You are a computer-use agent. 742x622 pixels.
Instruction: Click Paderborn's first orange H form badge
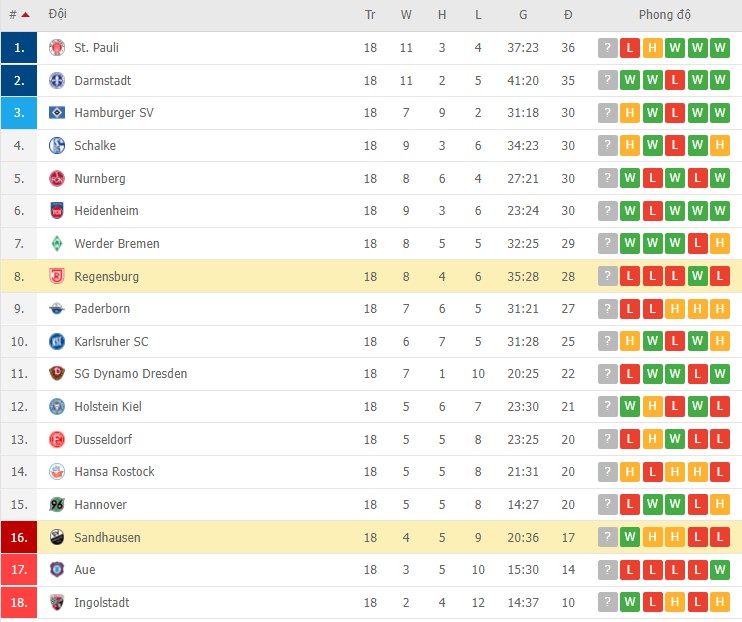coord(675,309)
